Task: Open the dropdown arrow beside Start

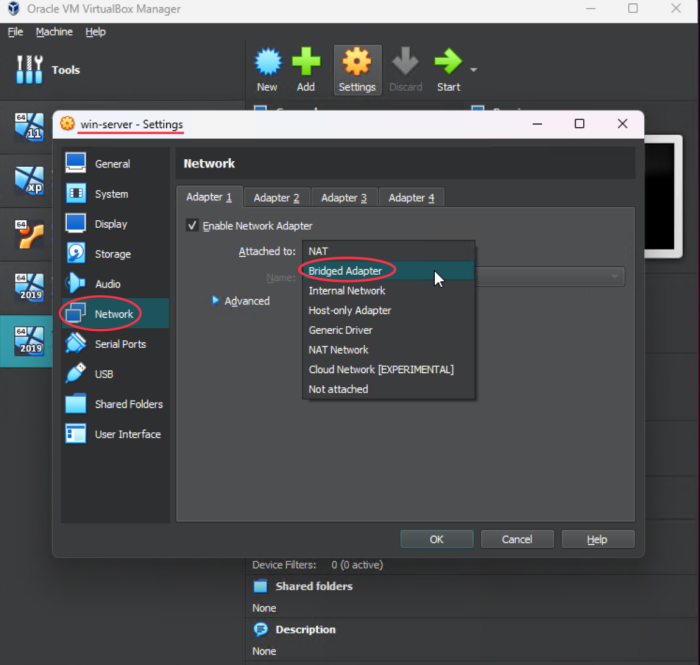Action: (x=473, y=70)
